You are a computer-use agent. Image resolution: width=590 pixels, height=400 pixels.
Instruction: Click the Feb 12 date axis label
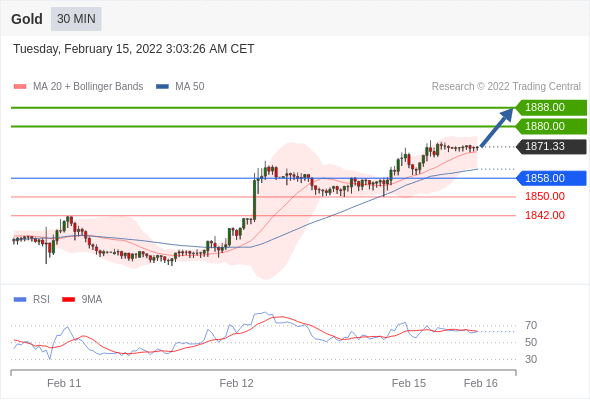point(236,383)
